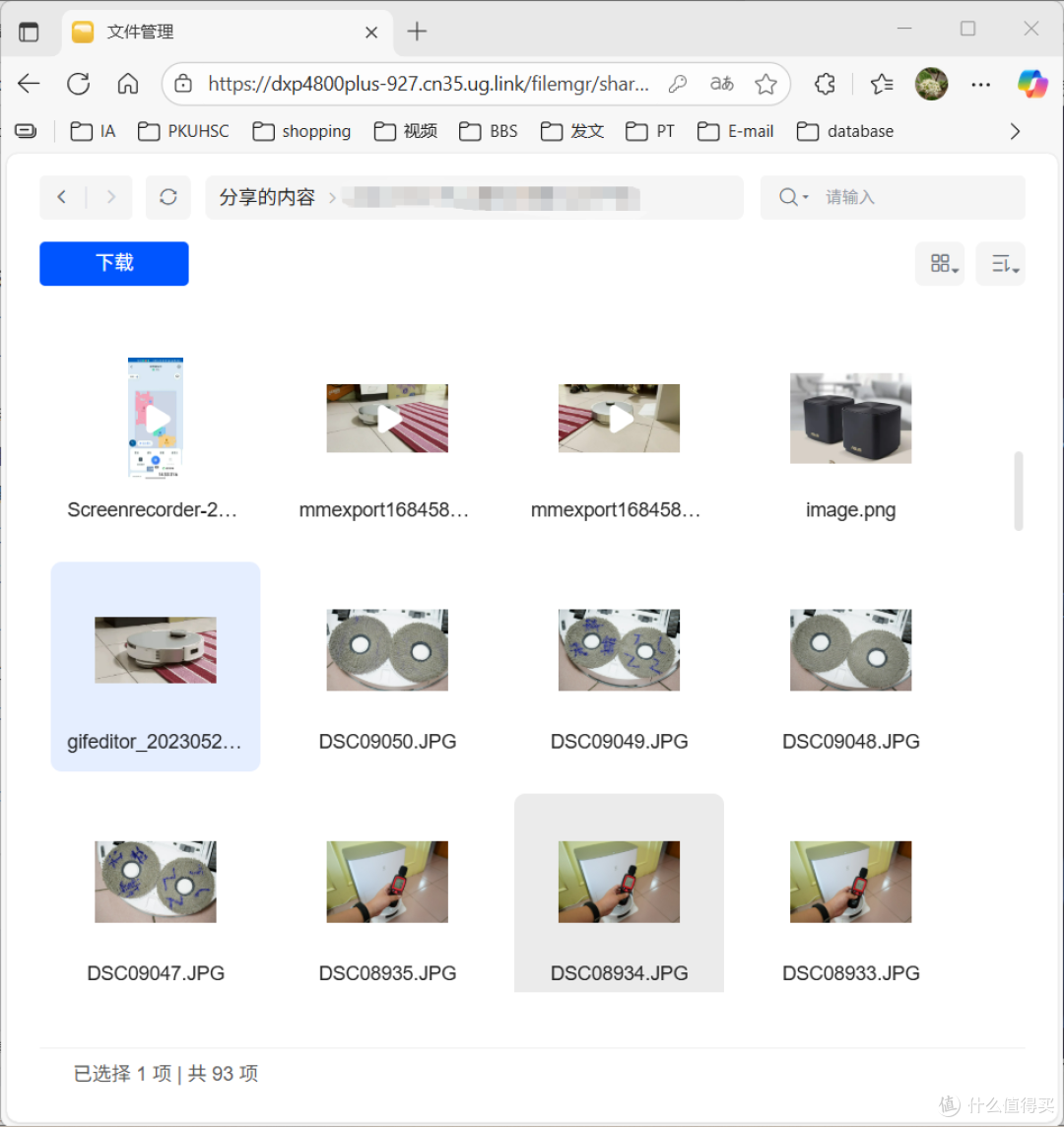Screen dimensions: 1064x1127
Task: Click the 下载 download button
Action: (114, 263)
